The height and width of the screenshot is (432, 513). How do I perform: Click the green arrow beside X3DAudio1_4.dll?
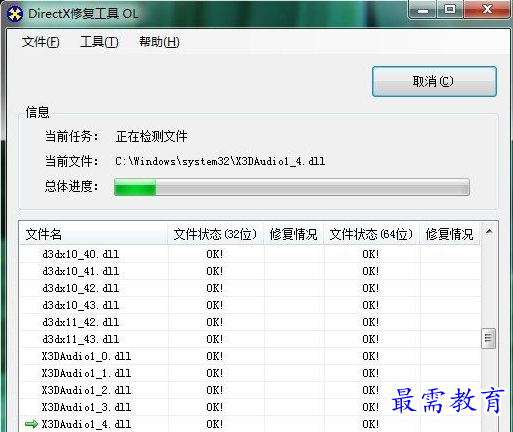[31, 424]
